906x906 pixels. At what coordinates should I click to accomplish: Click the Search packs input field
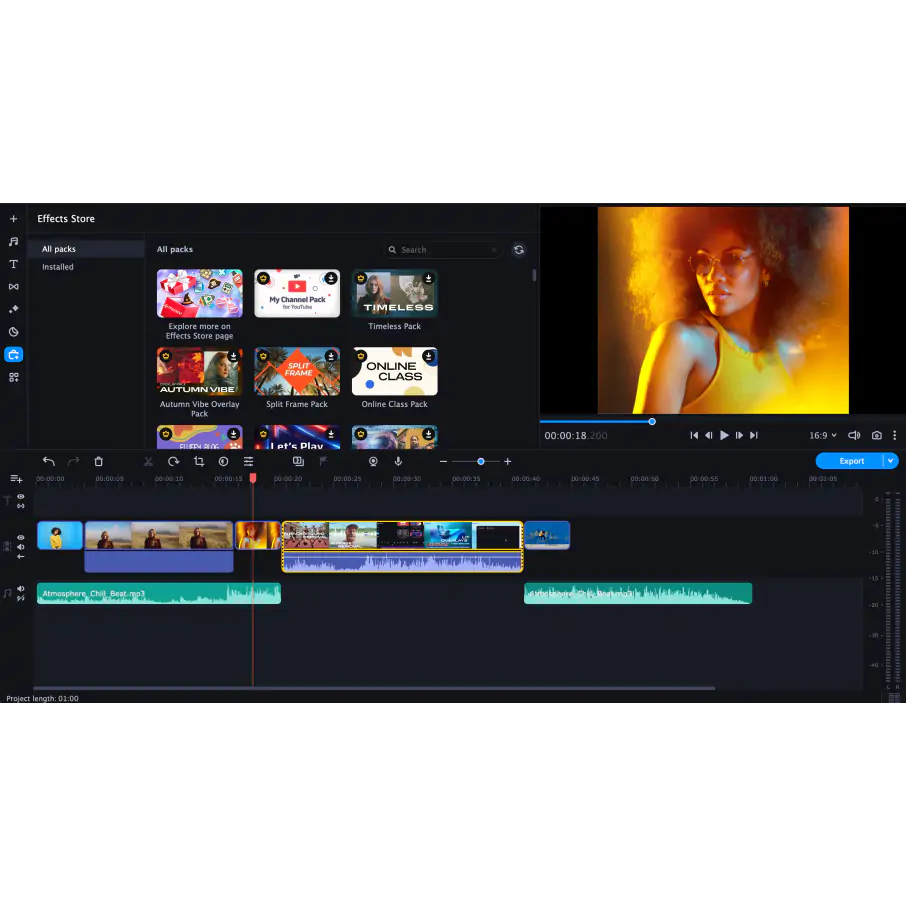pyautogui.click(x=443, y=250)
